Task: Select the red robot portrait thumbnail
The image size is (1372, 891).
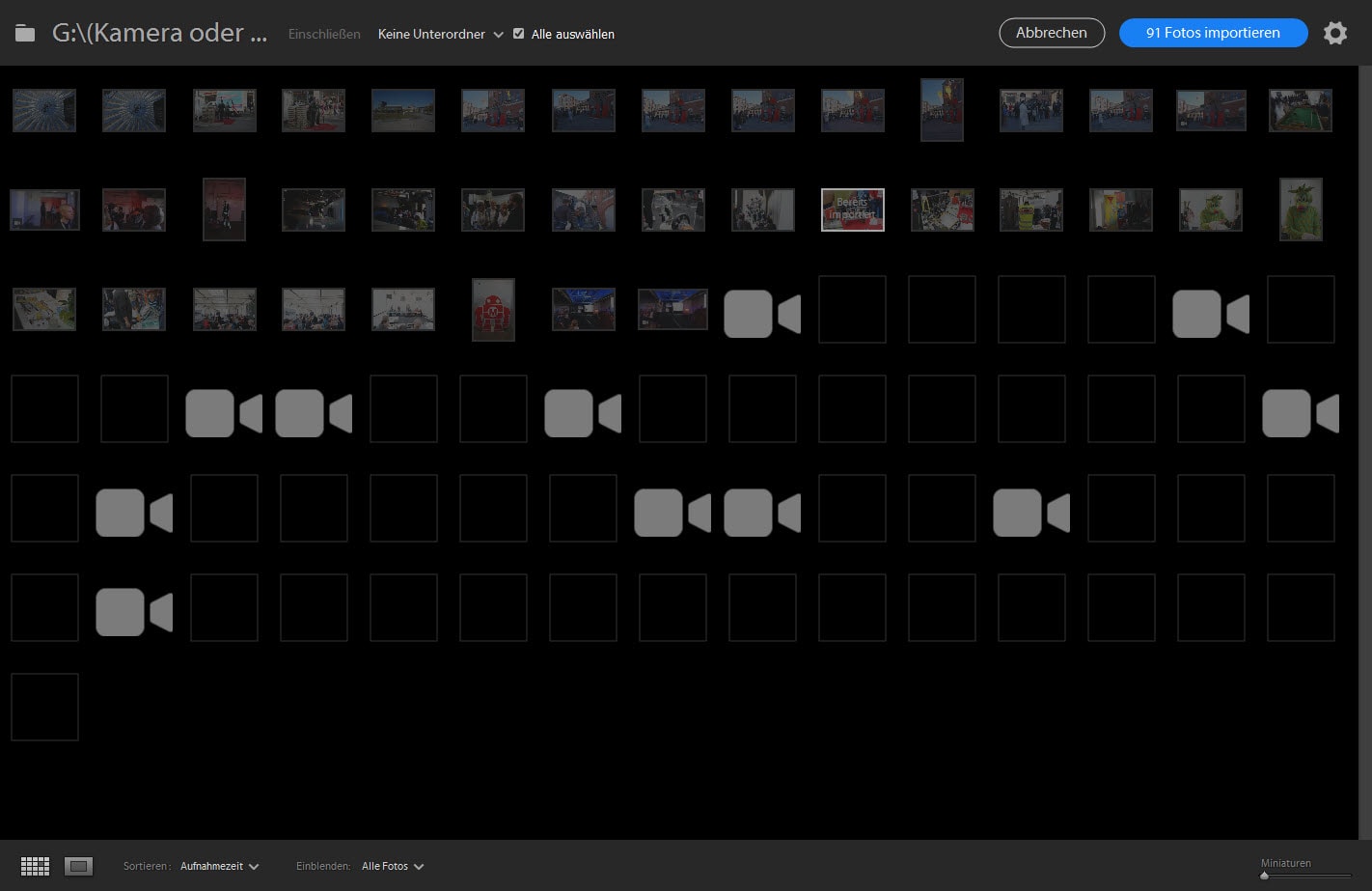Action: 493,310
